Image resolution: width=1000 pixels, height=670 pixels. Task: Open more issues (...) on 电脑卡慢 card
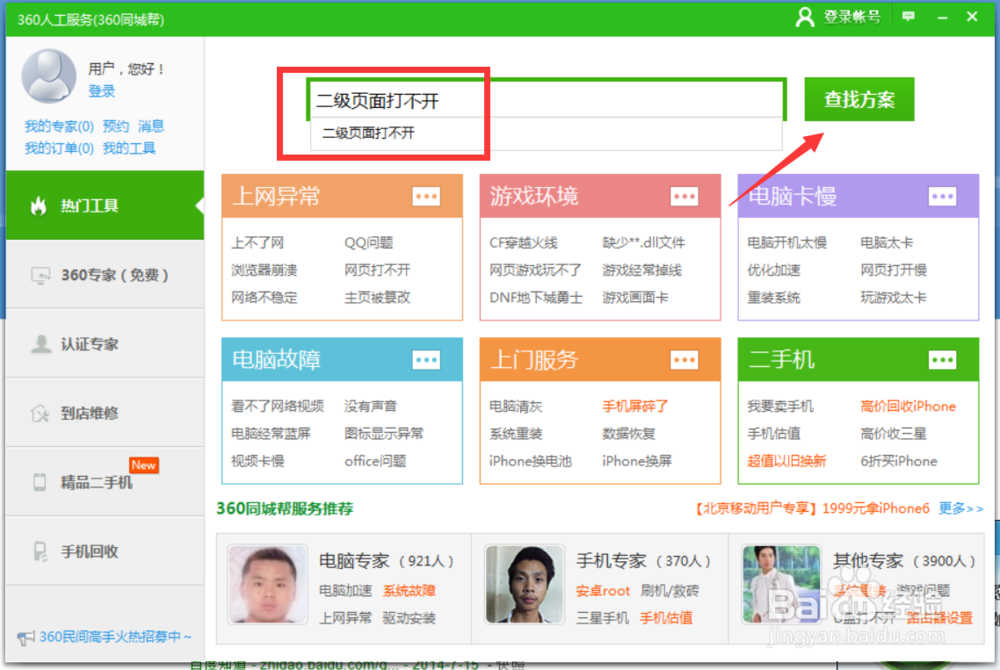(942, 196)
